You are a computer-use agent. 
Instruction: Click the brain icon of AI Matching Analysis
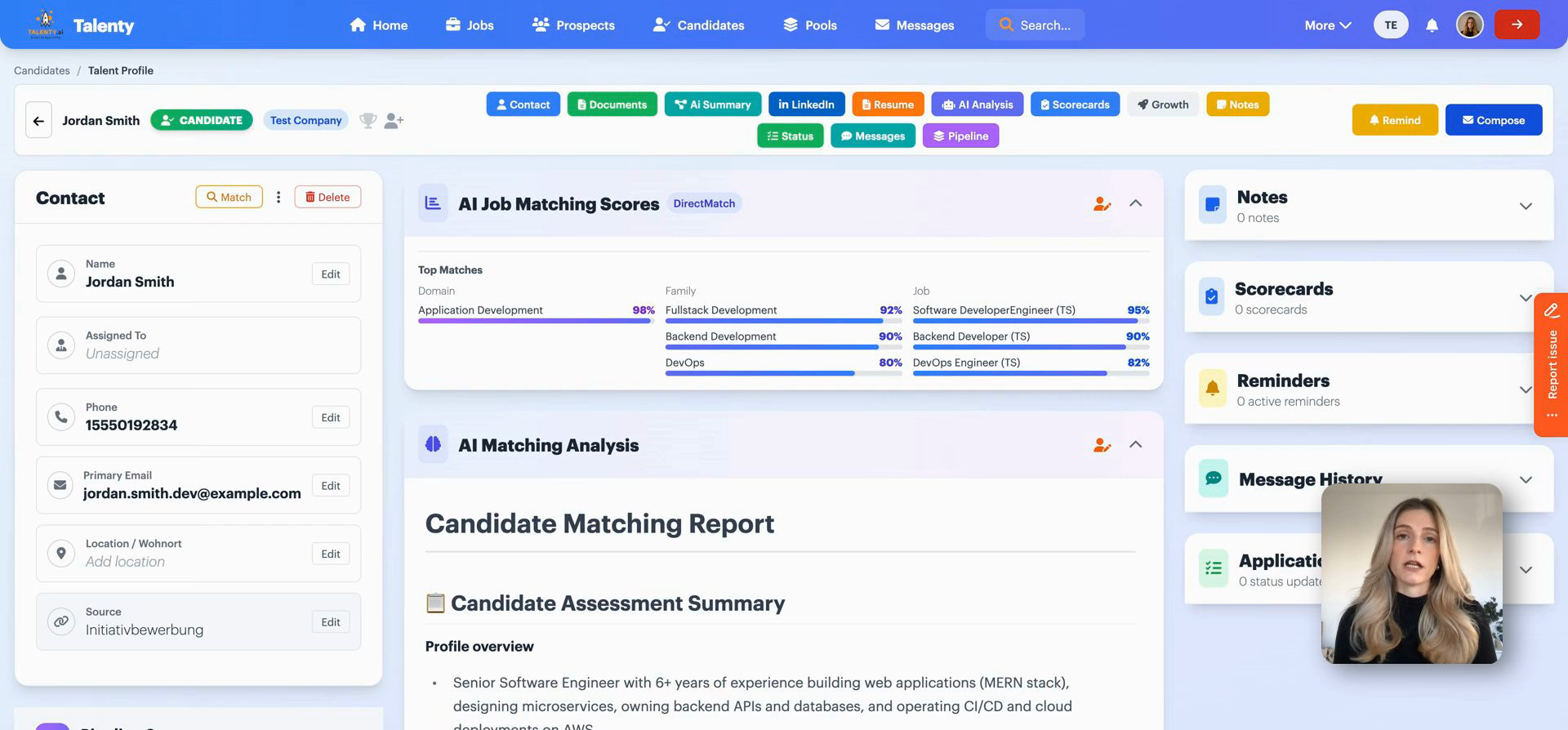(x=433, y=444)
